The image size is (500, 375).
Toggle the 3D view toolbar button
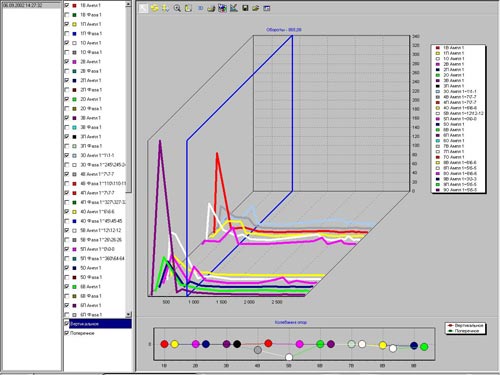[x=200, y=8]
